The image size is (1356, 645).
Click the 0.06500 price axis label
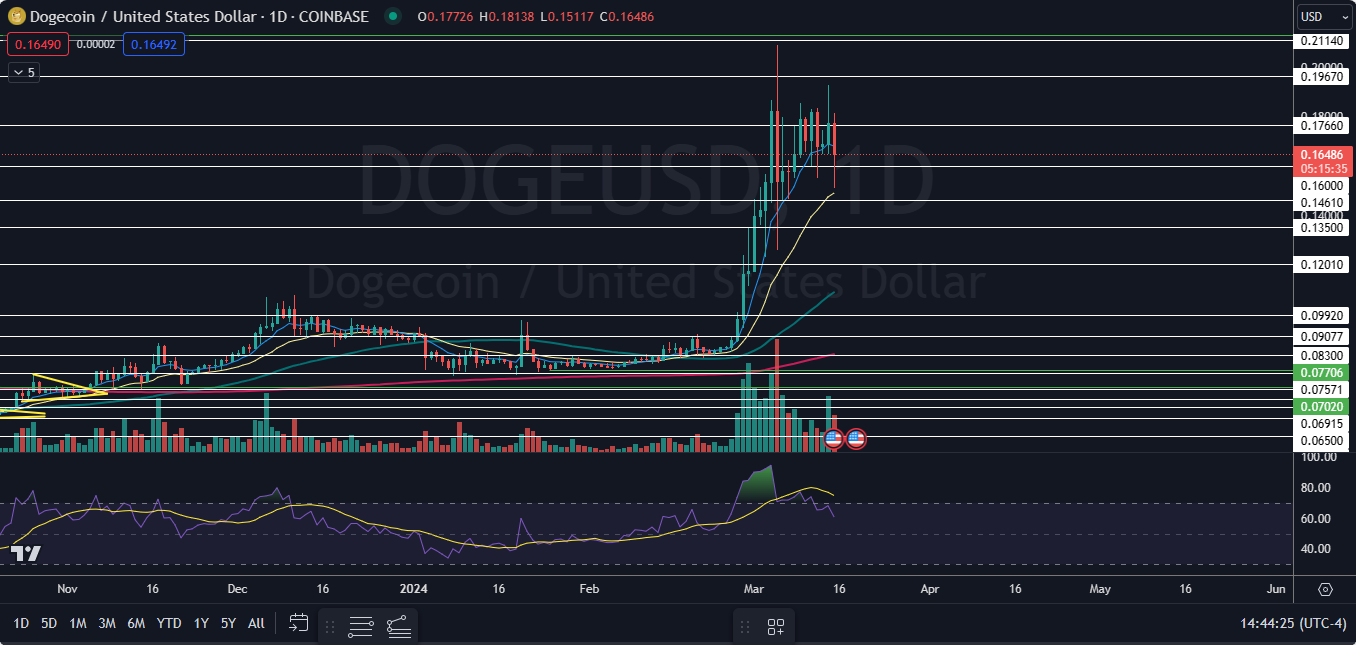click(x=1321, y=440)
